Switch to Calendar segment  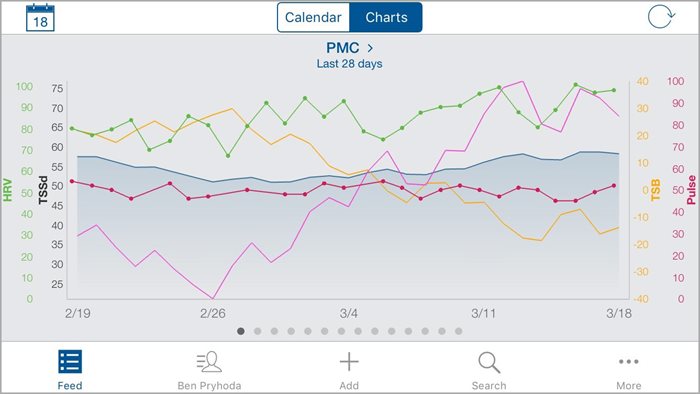click(x=313, y=17)
